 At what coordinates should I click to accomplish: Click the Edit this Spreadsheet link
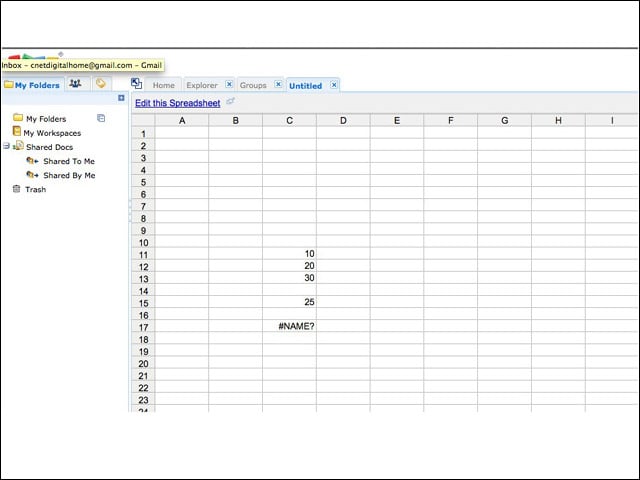pos(178,103)
